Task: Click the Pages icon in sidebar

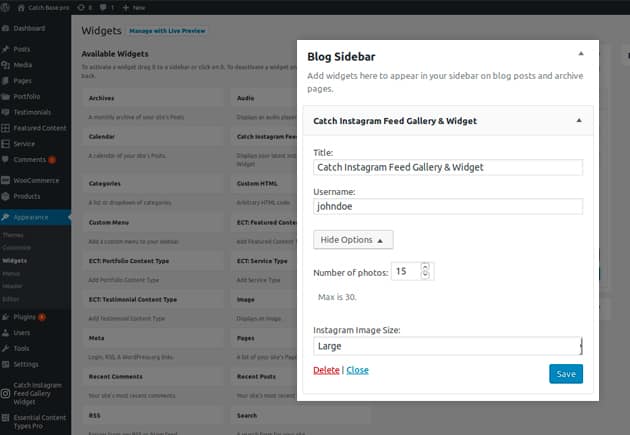Action: point(5,81)
